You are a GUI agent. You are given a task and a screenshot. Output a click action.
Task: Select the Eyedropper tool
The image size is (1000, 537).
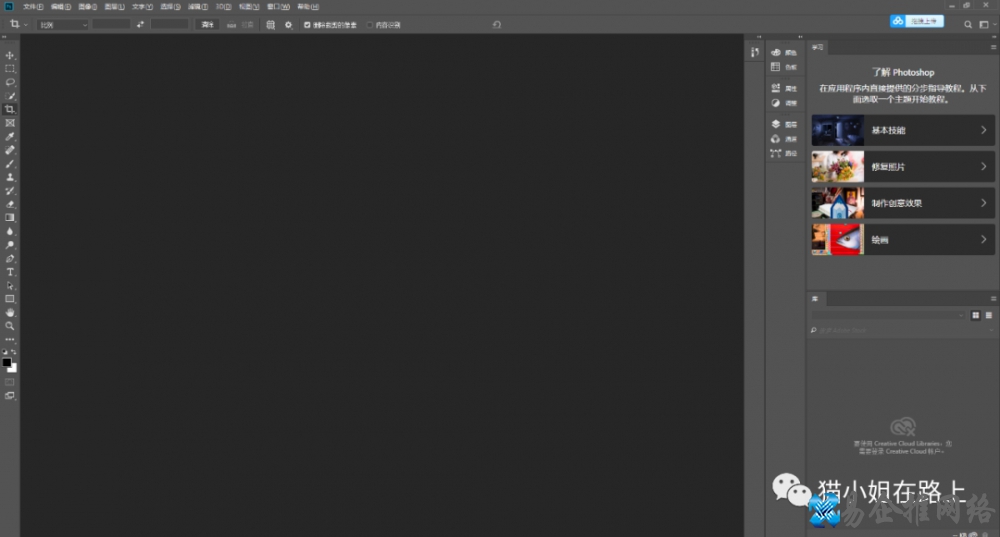[x=10, y=136]
